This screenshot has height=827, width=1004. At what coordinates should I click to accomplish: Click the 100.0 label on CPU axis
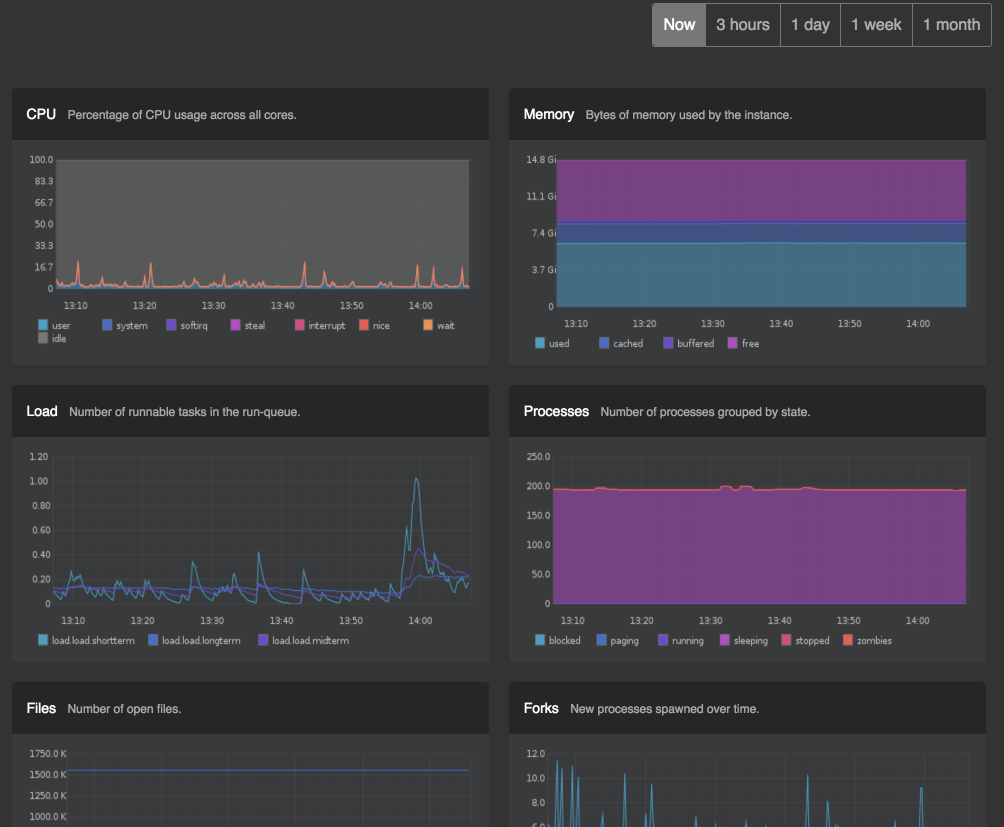click(41, 159)
